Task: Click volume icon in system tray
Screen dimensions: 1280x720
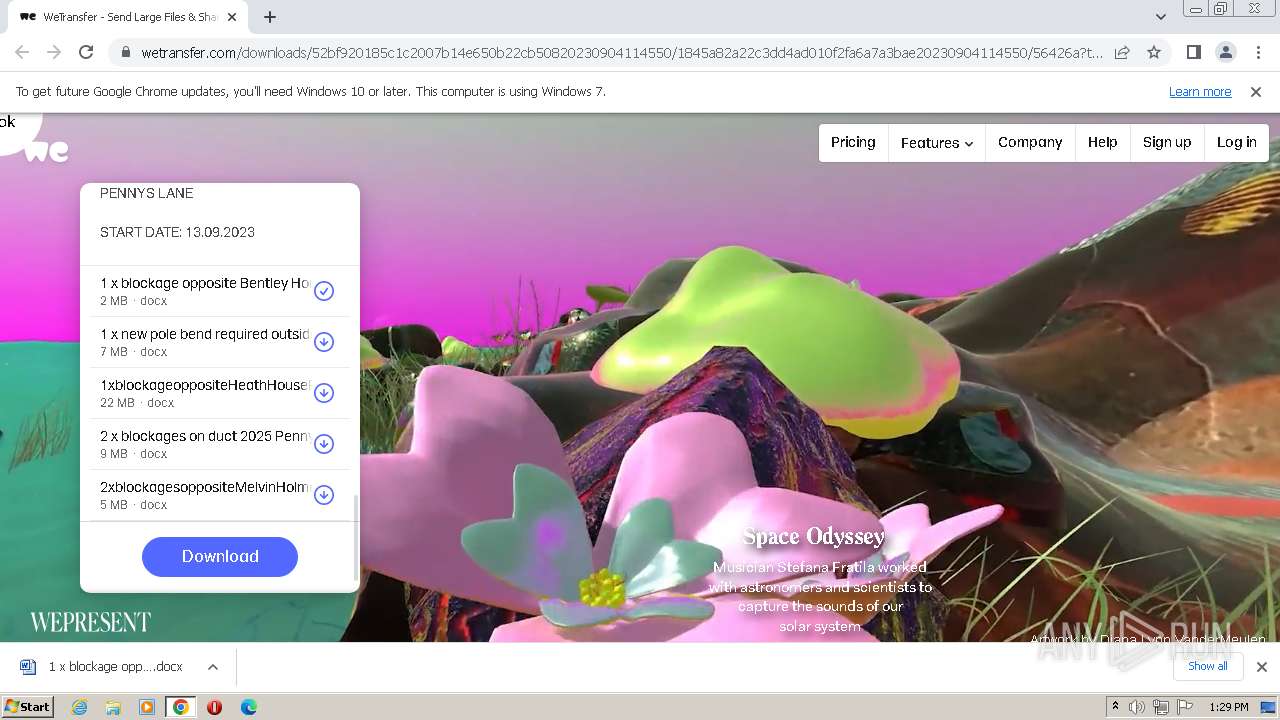Action: 1137,707
